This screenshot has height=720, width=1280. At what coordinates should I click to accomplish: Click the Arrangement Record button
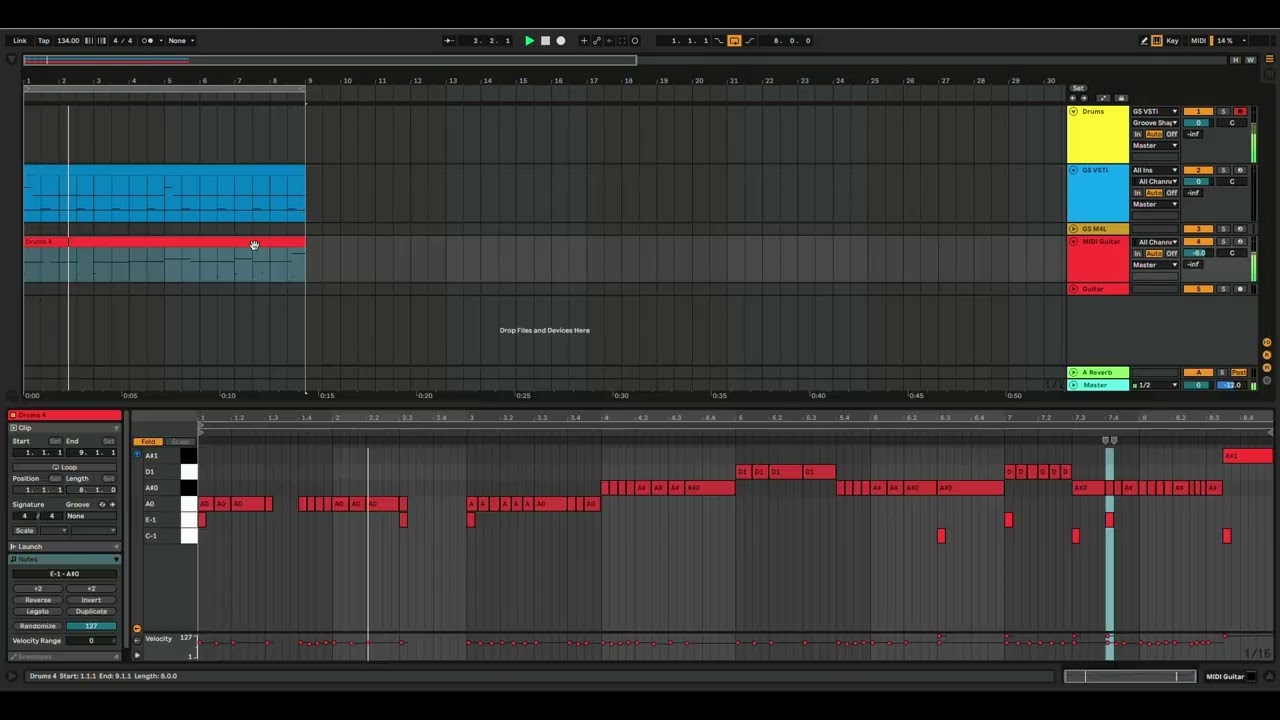click(x=560, y=41)
